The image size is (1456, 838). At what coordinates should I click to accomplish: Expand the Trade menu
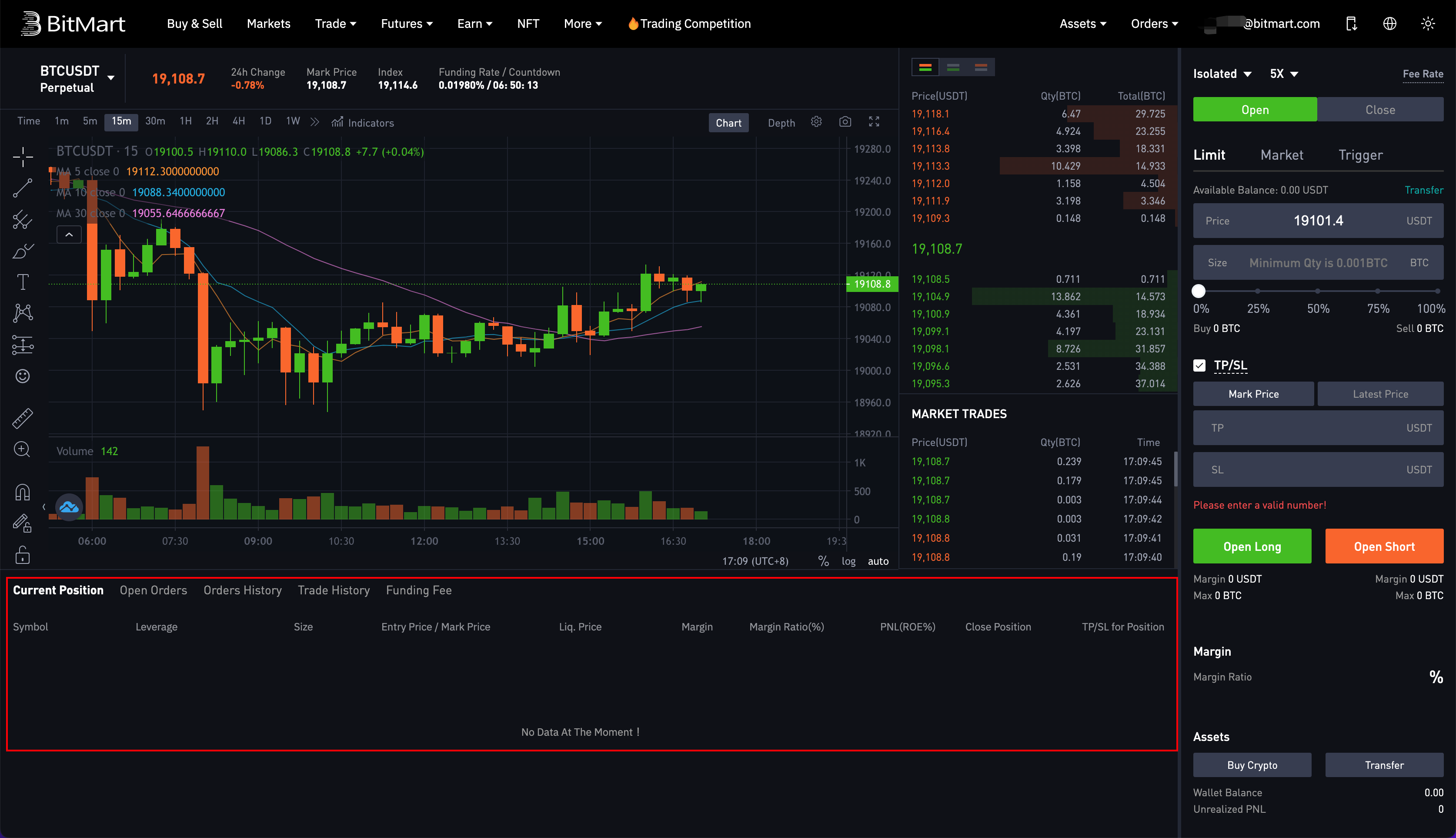click(335, 23)
